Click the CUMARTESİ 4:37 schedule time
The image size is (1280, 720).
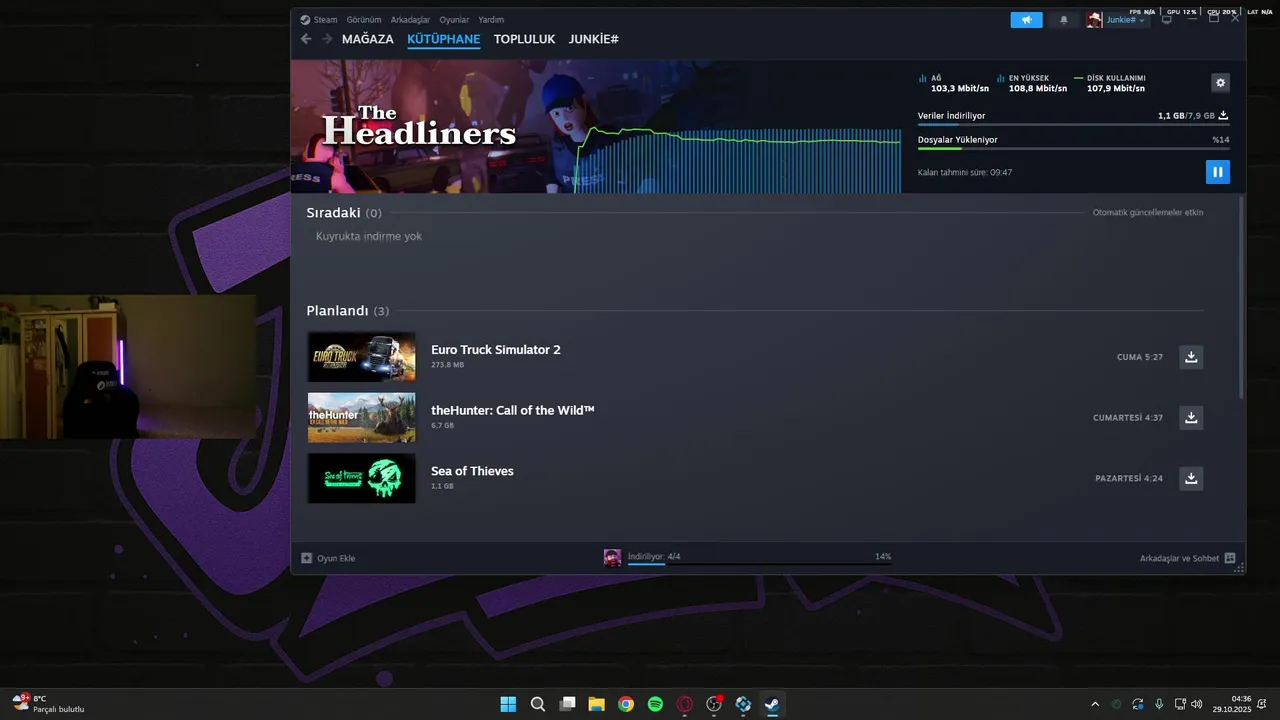1128,418
